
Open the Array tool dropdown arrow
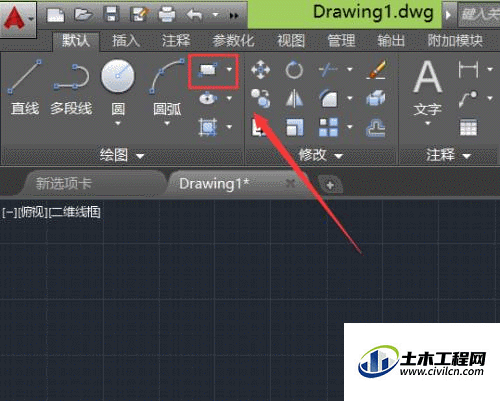(350, 127)
